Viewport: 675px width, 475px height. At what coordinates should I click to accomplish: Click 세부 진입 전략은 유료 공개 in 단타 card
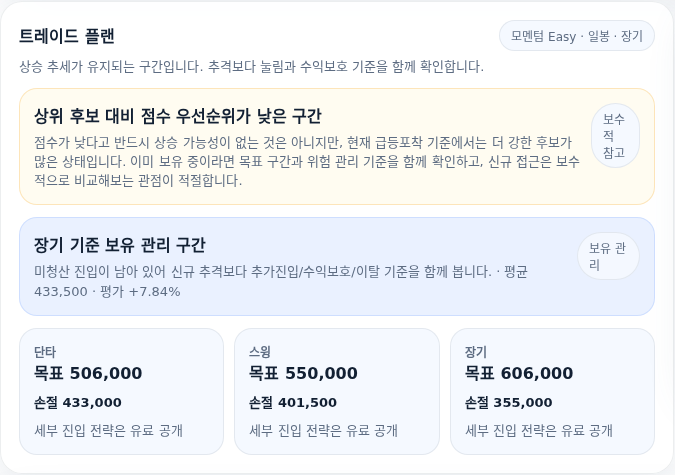coord(108,430)
